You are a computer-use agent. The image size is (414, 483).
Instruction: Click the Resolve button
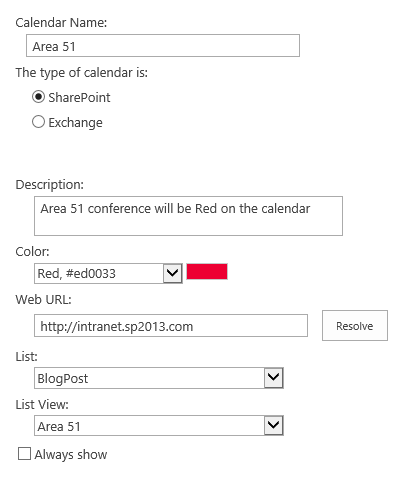(x=355, y=326)
